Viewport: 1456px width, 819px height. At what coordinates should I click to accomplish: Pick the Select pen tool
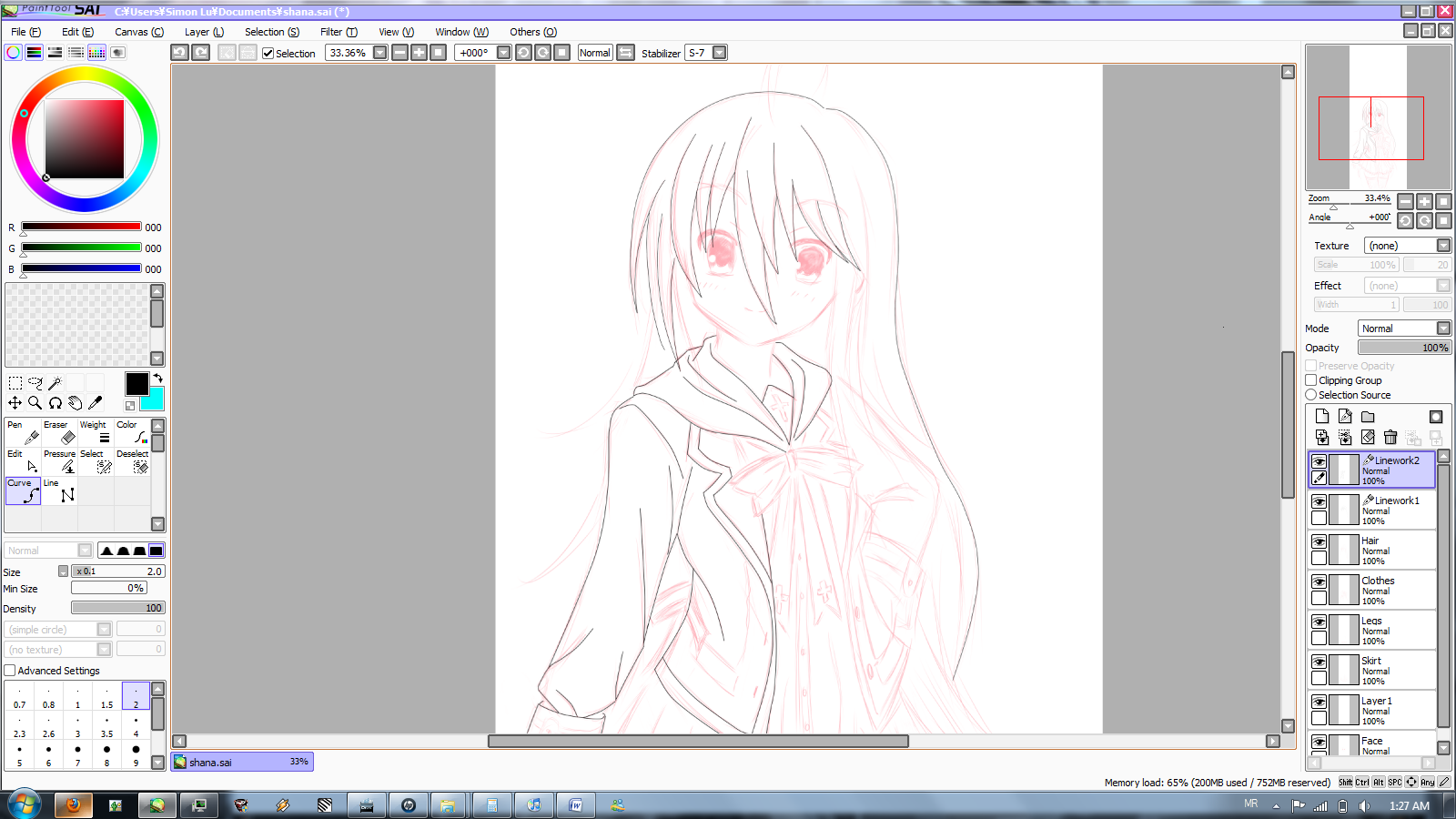tap(96, 461)
